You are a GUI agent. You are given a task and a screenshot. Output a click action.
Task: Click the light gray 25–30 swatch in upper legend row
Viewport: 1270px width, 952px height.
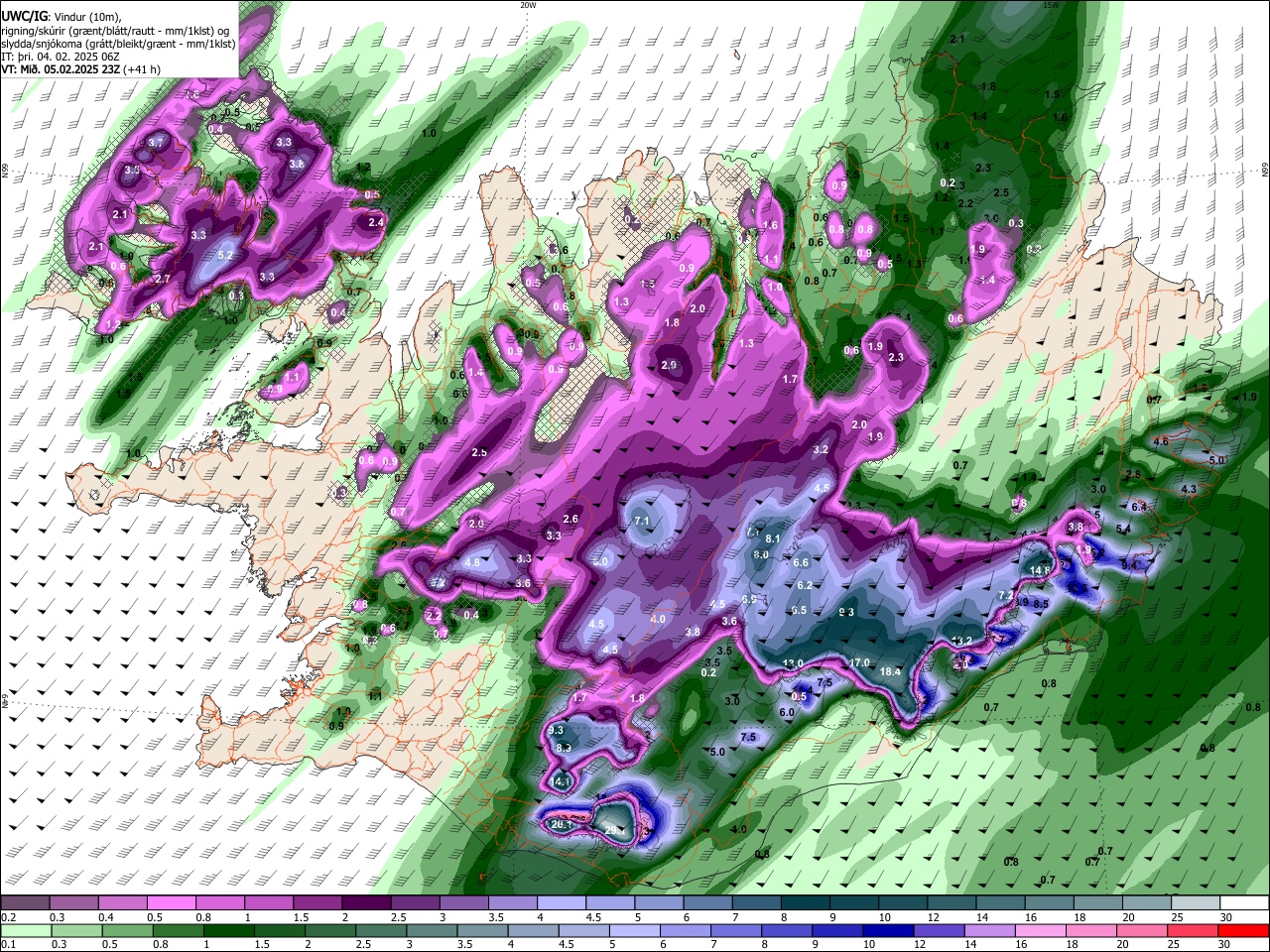[x=1196, y=903]
